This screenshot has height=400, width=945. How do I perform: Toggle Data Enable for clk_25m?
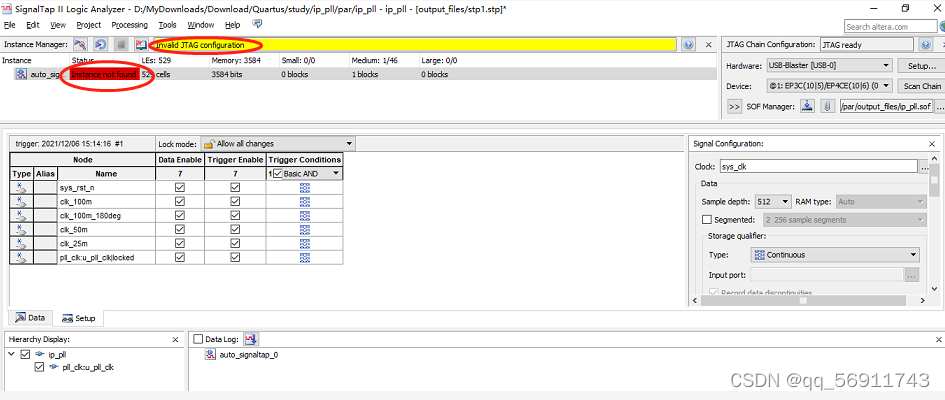(180, 243)
